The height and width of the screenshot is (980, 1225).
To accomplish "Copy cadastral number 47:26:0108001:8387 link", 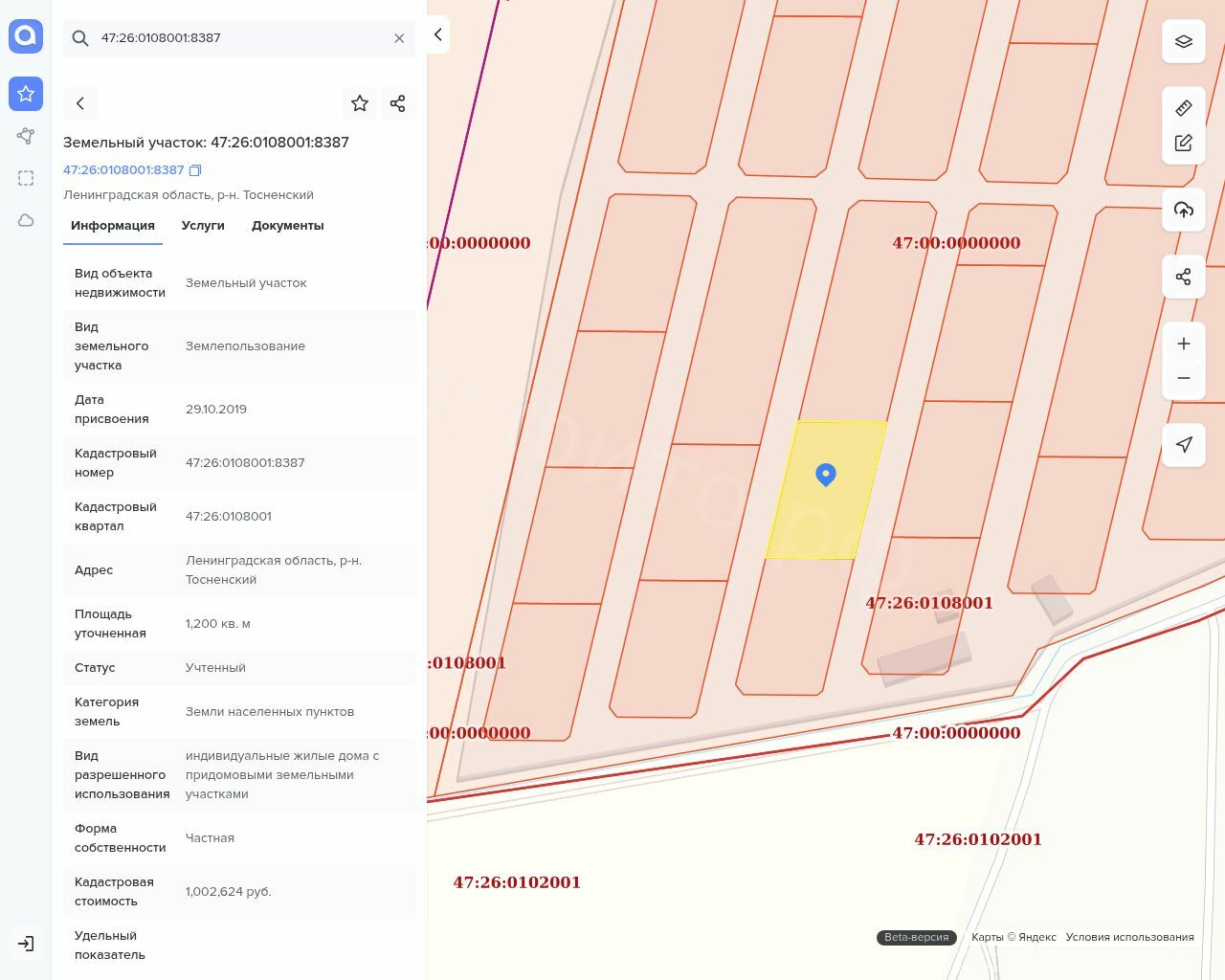I will click(195, 170).
